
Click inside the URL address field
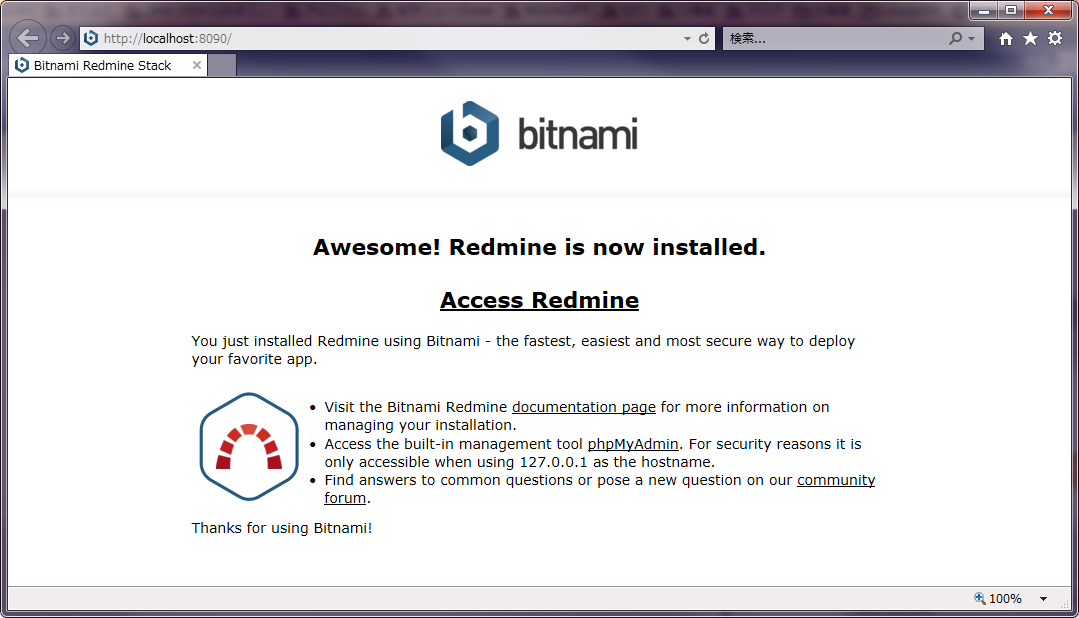[x=350, y=37]
